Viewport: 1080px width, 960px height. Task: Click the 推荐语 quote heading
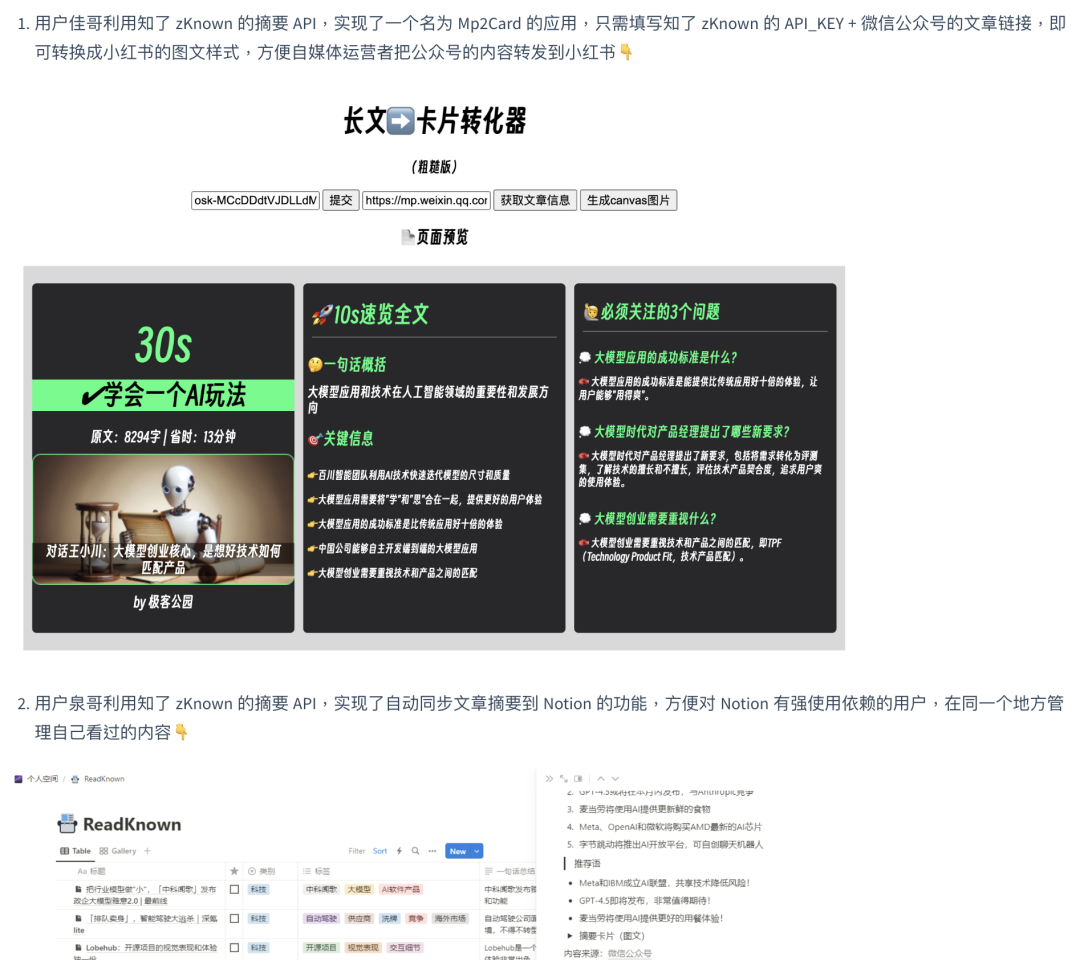click(587, 864)
